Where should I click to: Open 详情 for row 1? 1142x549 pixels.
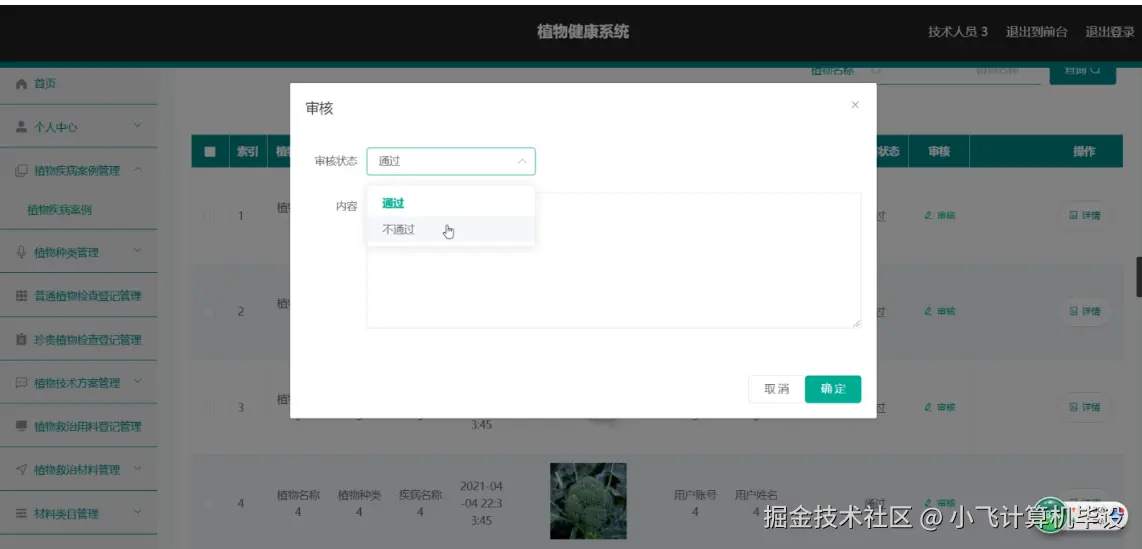tap(1084, 216)
